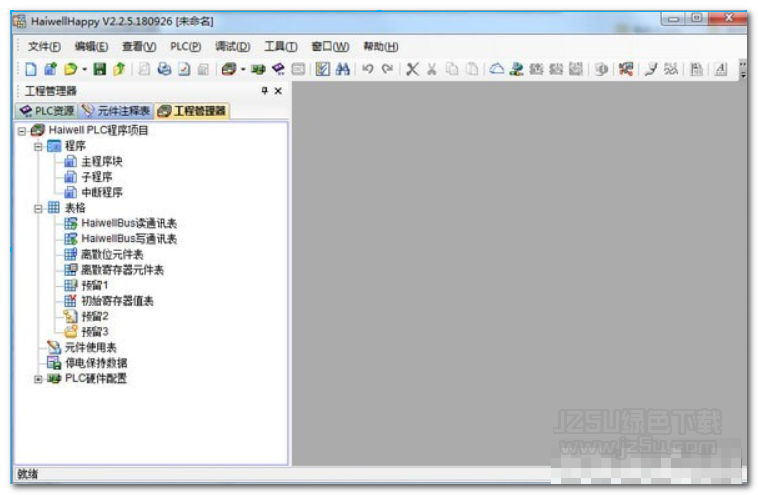This screenshot has width=758, height=495.
Task: Click the 表格 folder label
Action: point(75,208)
